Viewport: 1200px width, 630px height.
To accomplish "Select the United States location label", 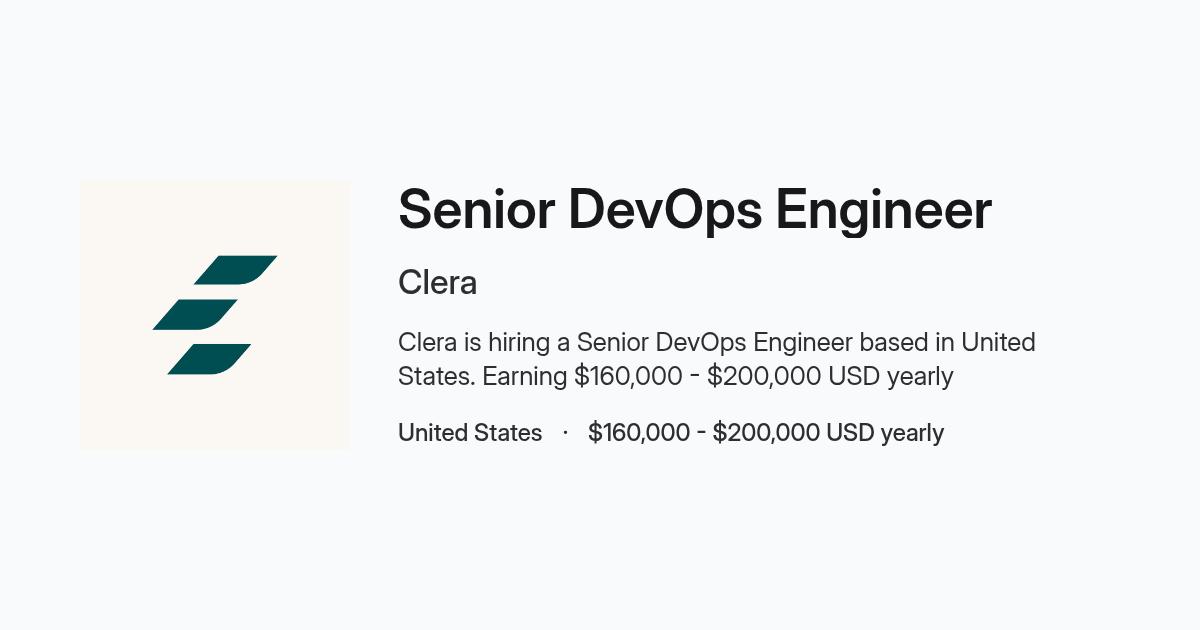I will 470,433.
